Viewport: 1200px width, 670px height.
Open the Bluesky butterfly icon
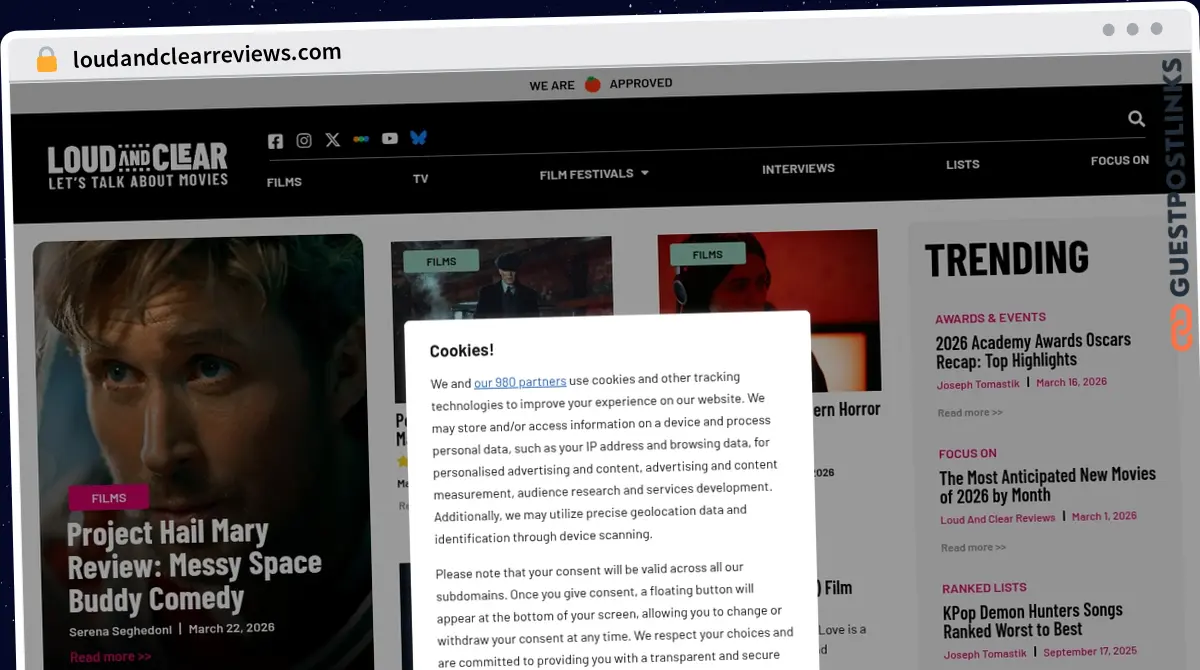click(418, 137)
